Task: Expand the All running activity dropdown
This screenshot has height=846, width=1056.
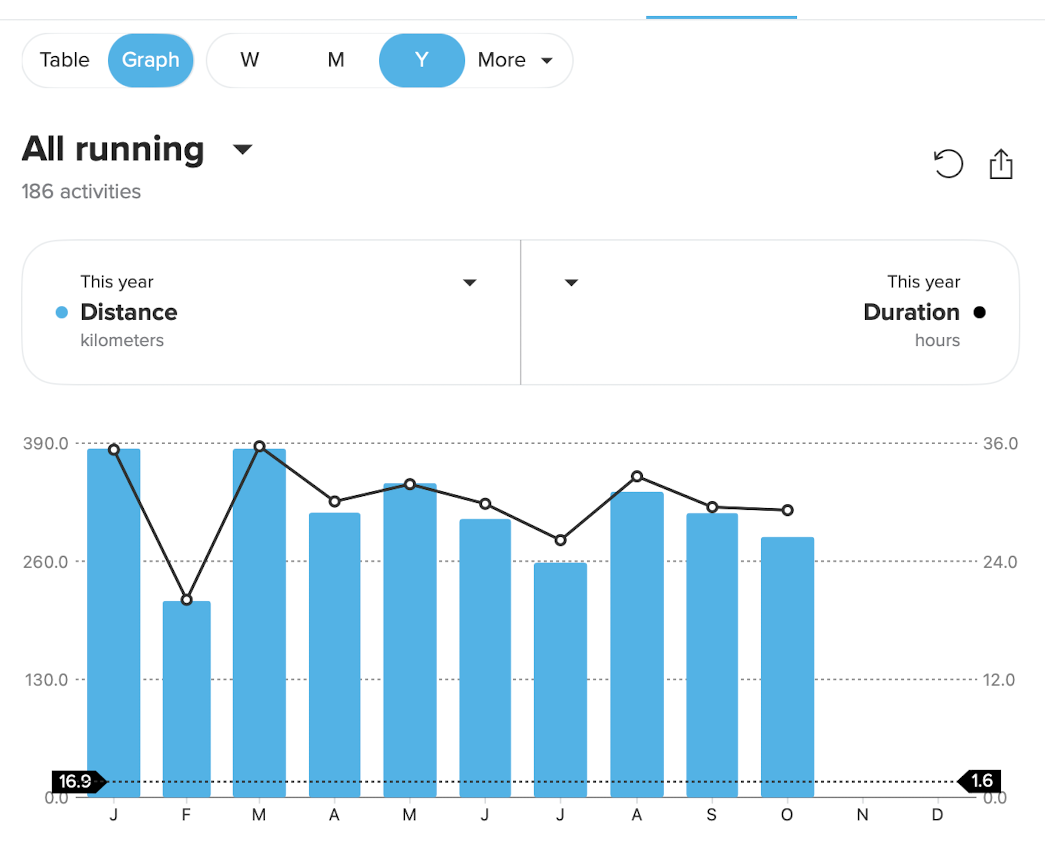Action: [242, 150]
